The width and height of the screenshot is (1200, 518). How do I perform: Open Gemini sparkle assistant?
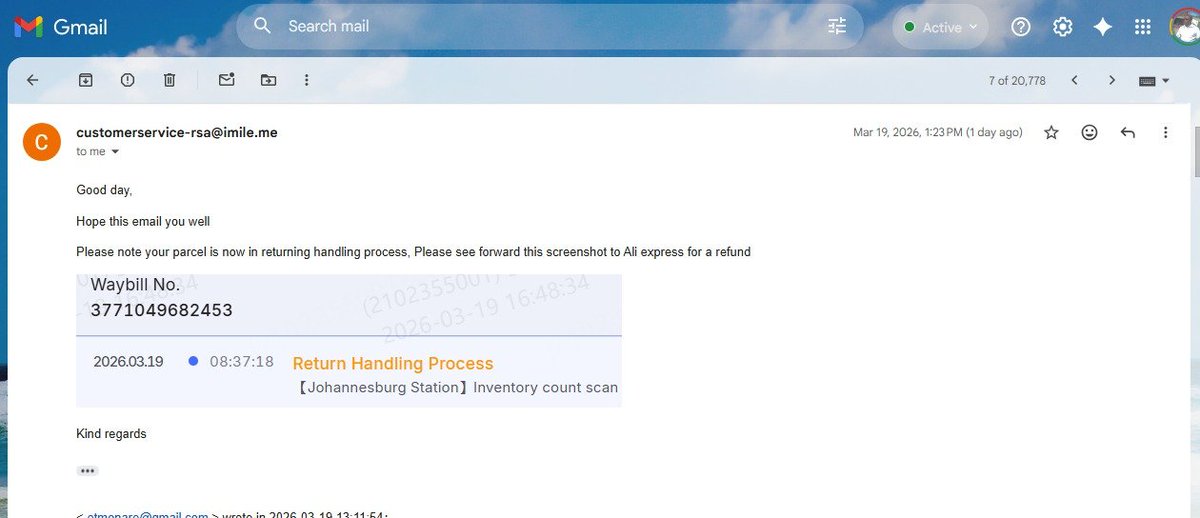[x=1103, y=27]
